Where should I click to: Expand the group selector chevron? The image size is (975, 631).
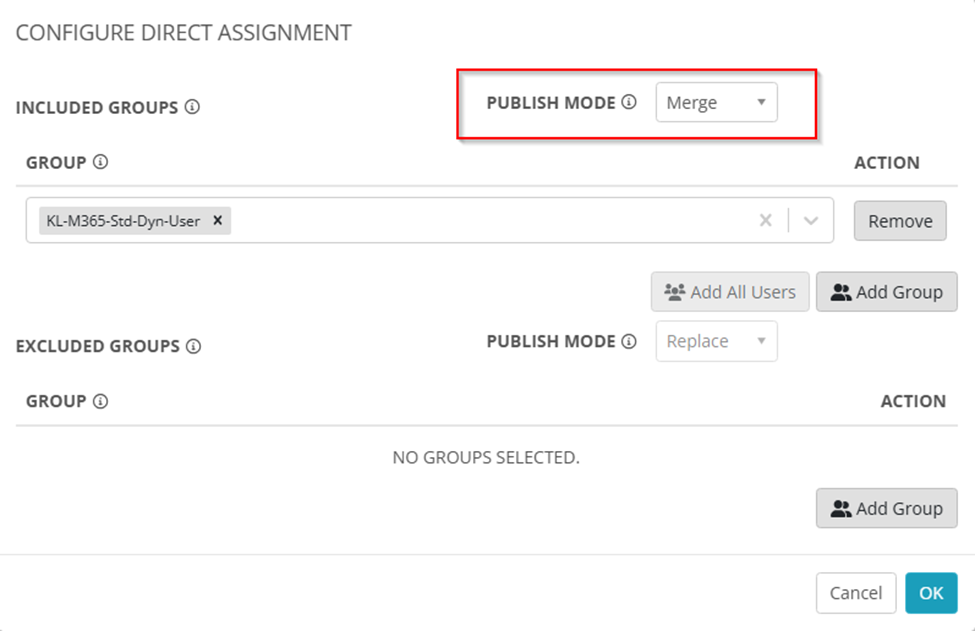(811, 220)
